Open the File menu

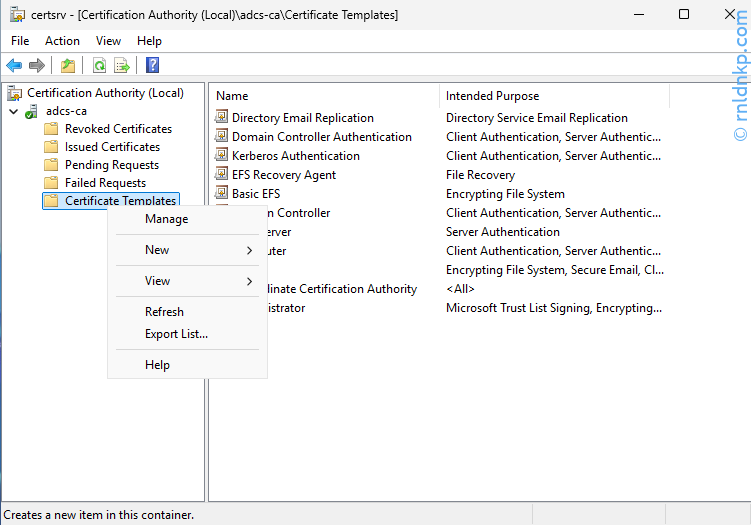[x=20, y=41]
